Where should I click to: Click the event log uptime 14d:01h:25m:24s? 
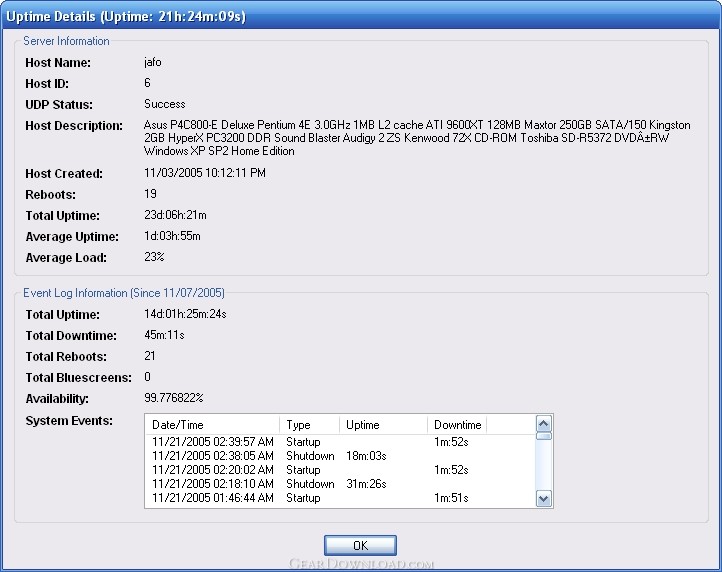click(x=185, y=314)
